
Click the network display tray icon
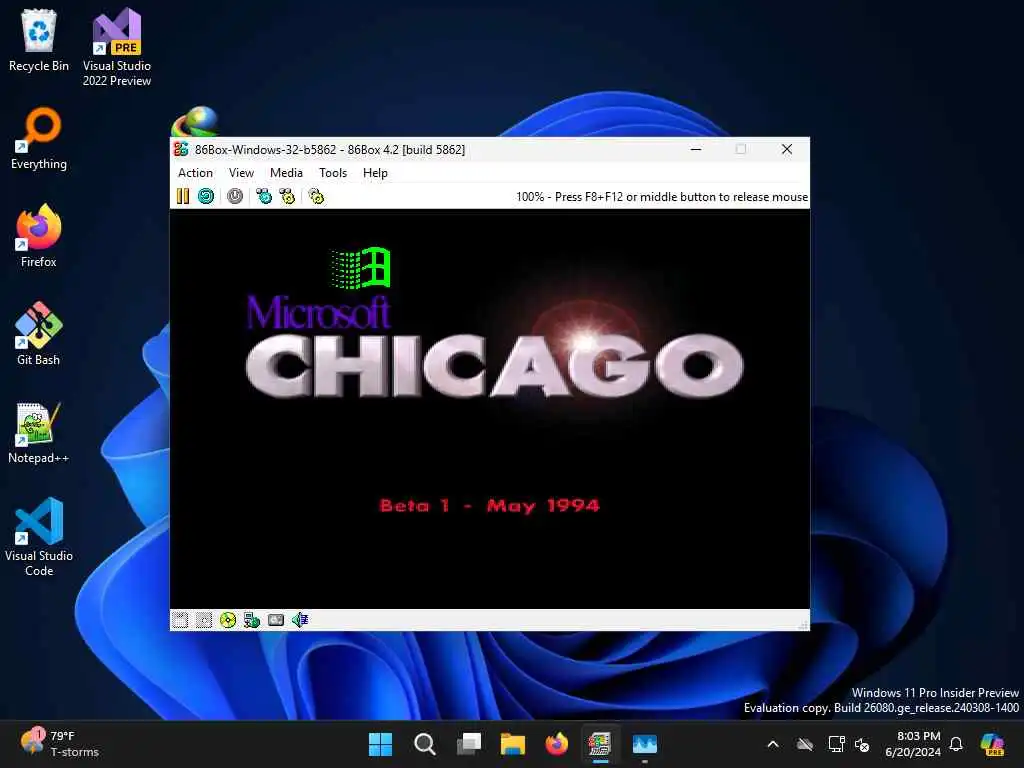836,744
